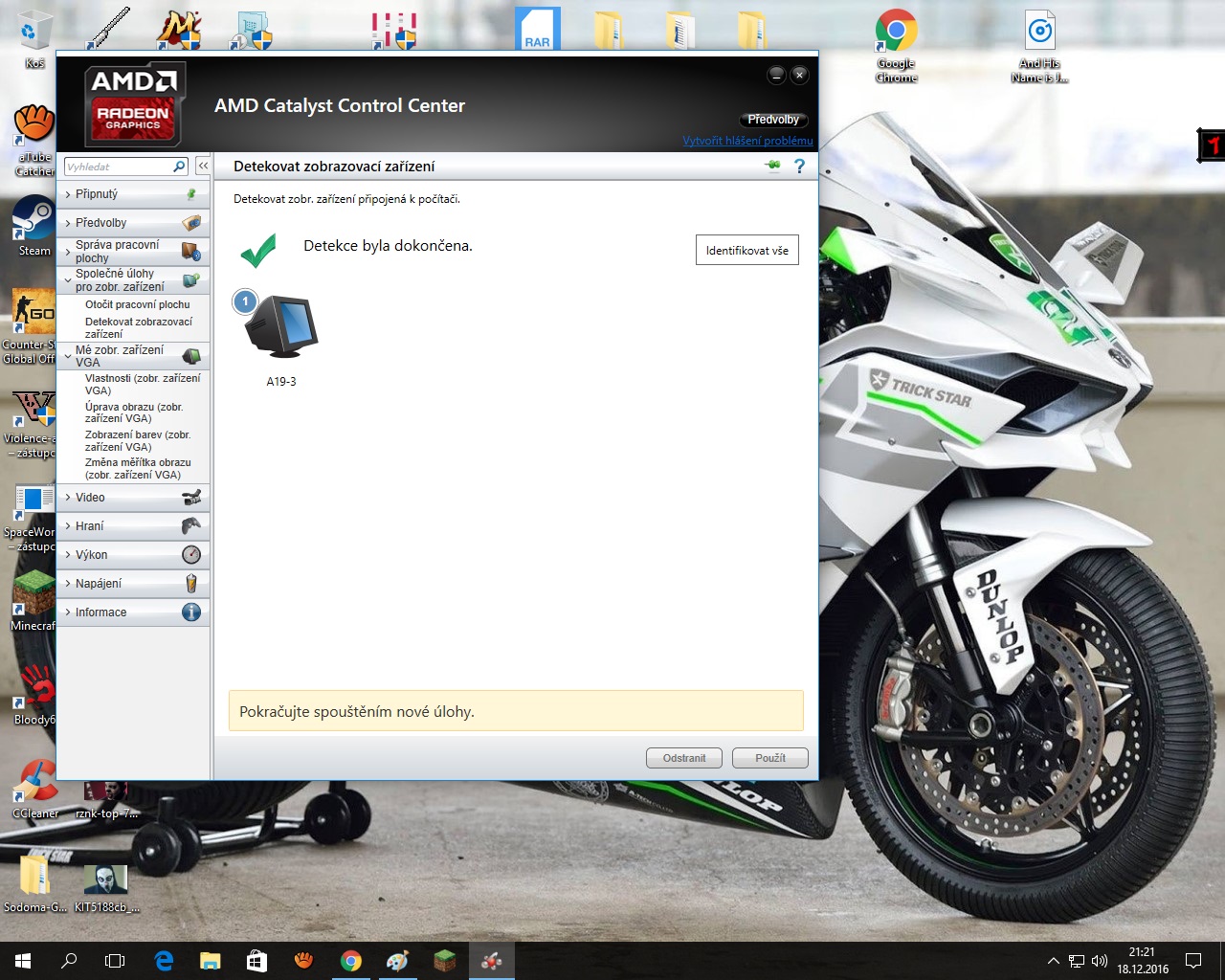Expand Správa pracovní plochy section
Viewport: 1225px width, 980px height.
pos(117,252)
